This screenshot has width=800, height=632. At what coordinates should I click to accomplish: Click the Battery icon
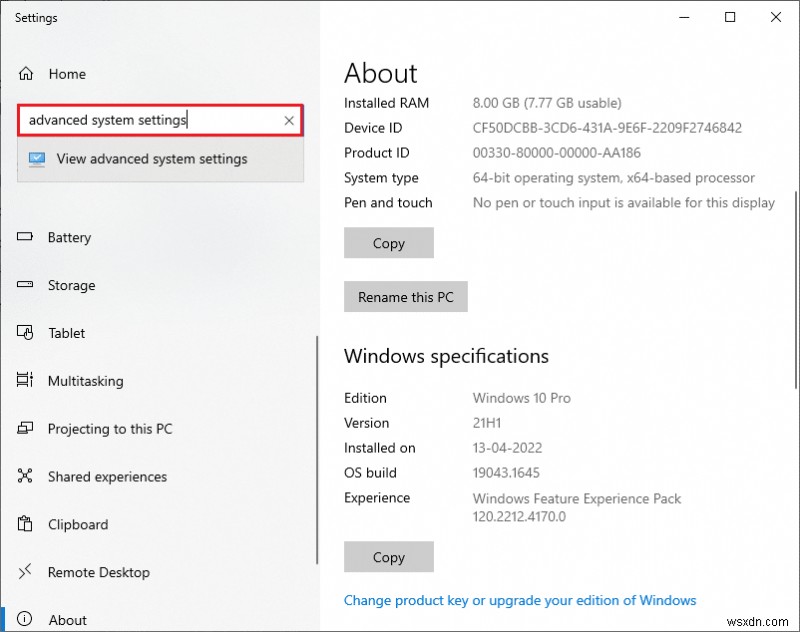coord(26,238)
